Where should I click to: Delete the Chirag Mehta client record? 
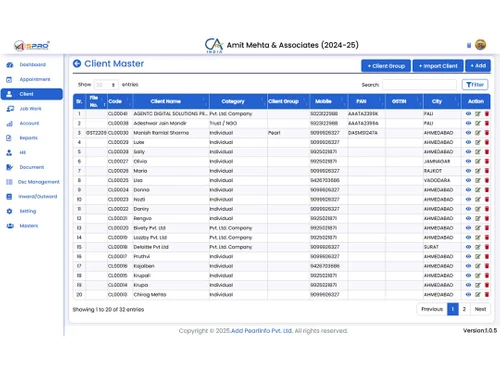click(487, 294)
